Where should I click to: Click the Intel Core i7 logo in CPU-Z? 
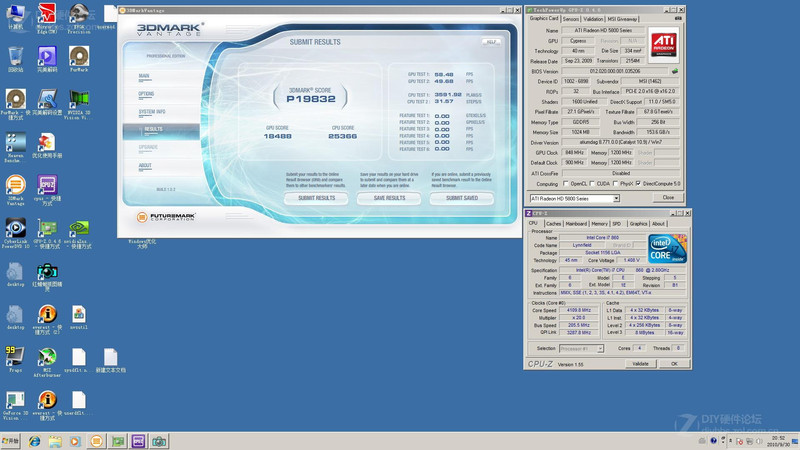pos(667,248)
